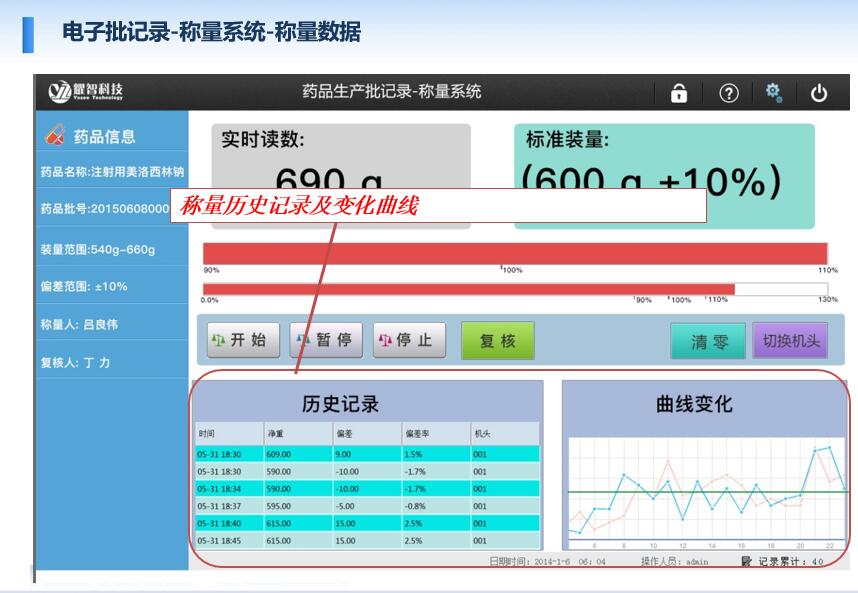The image size is (858, 593).
Task: Click the upper red weight progress bar
Action: (x=515, y=253)
